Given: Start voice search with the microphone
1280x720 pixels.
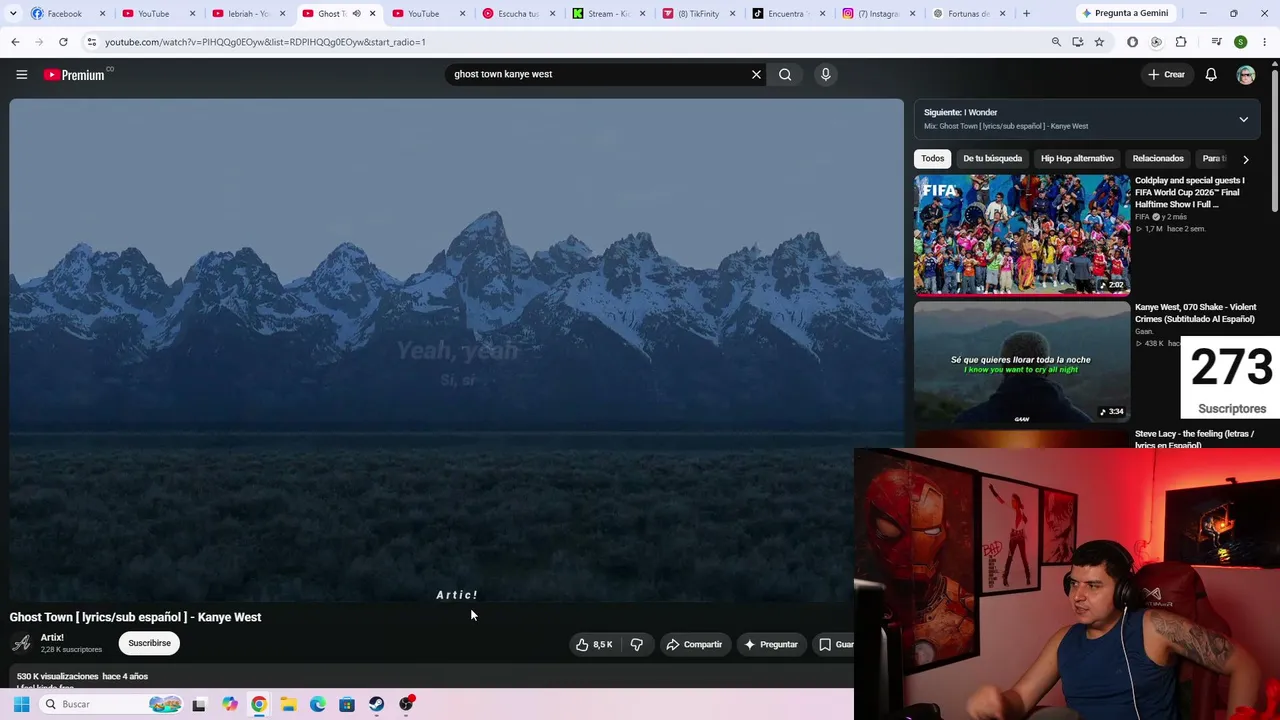Looking at the screenshot, I should [x=825, y=74].
